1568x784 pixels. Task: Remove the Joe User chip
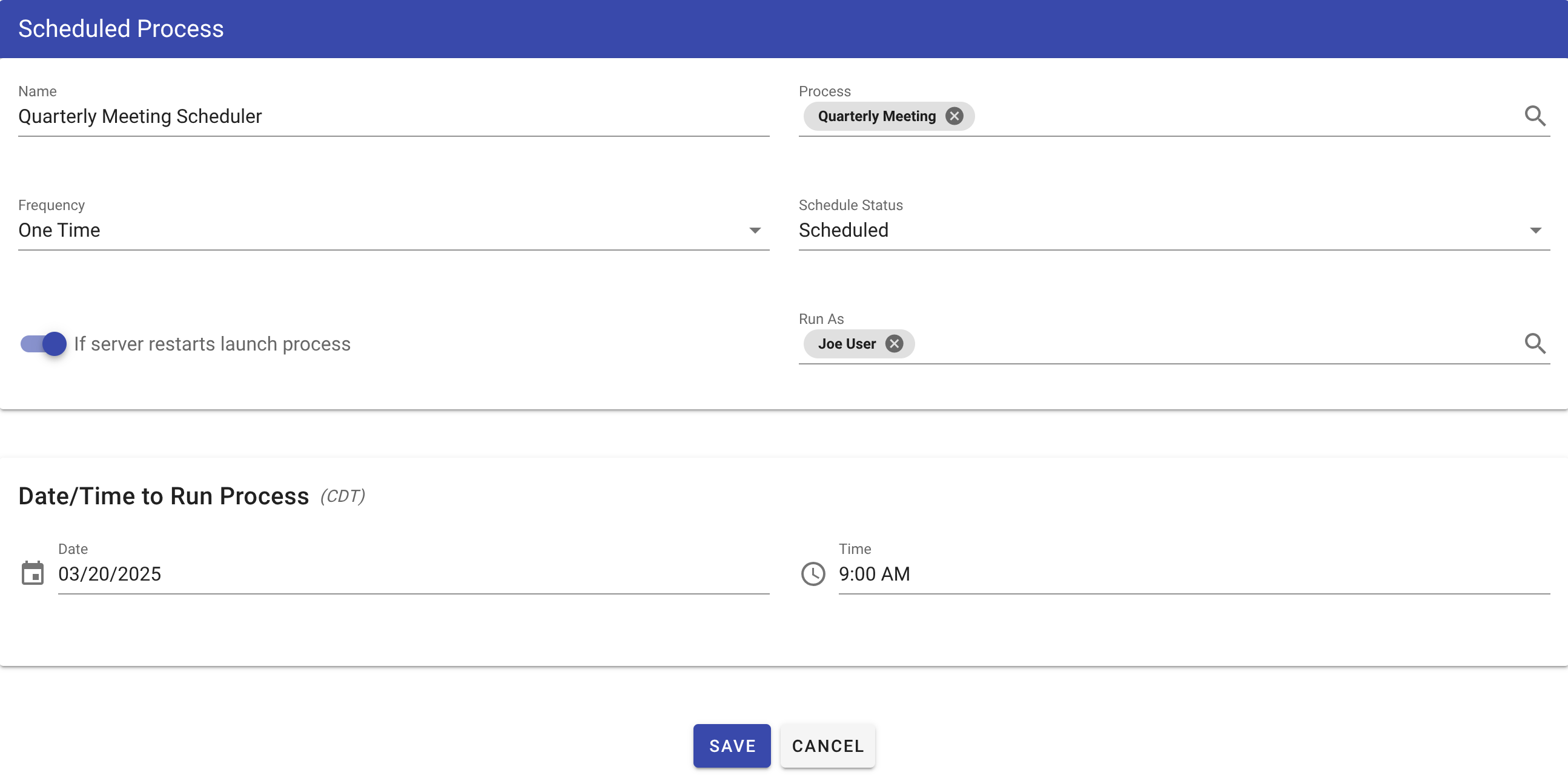point(893,343)
